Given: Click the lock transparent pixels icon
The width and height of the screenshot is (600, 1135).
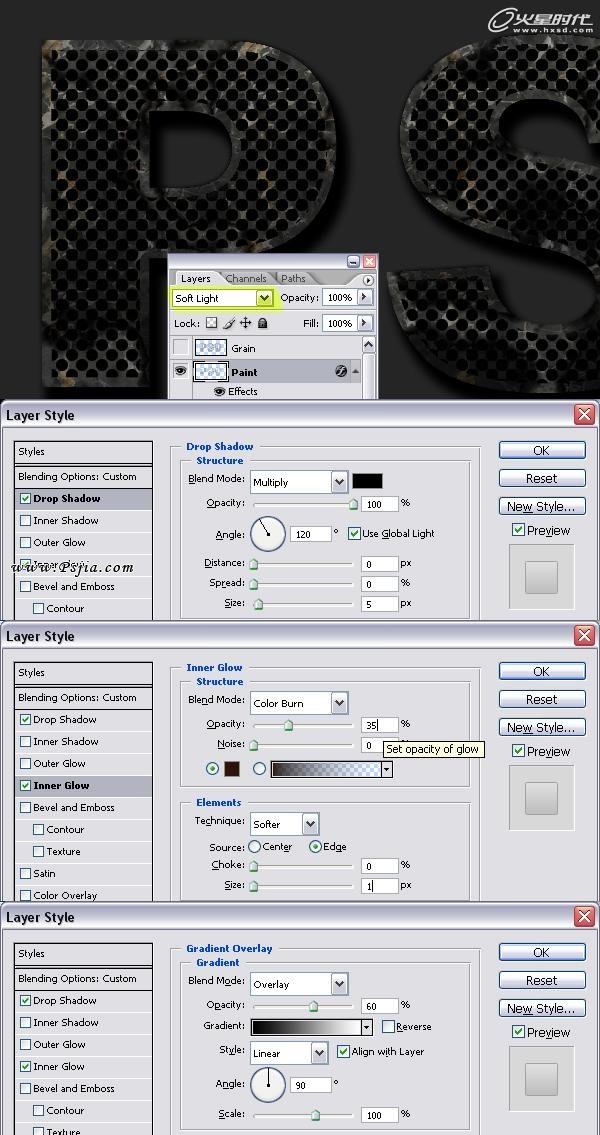Looking at the screenshot, I should click(x=211, y=324).
